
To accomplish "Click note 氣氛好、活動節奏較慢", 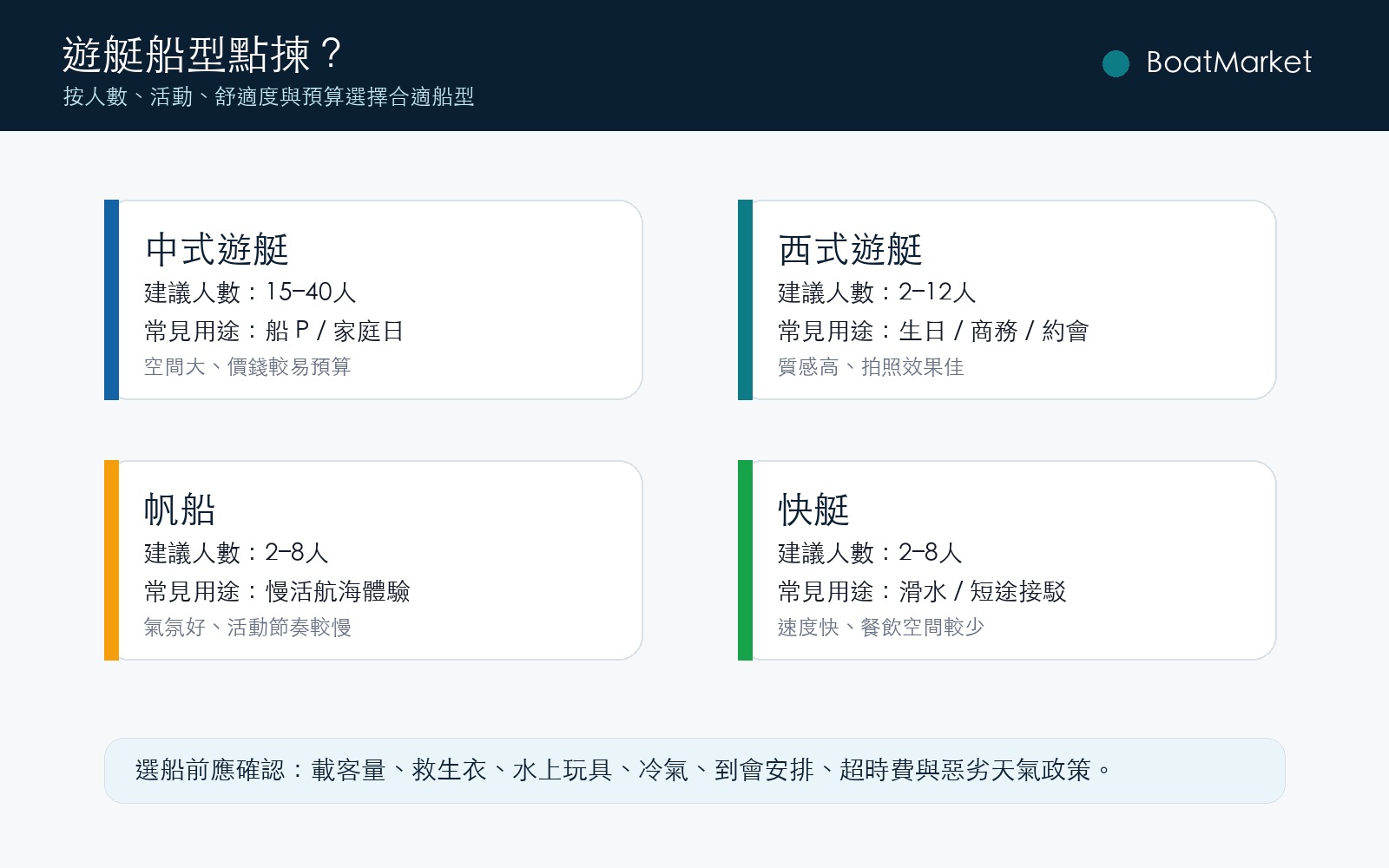I will click(x=247, y=627).
